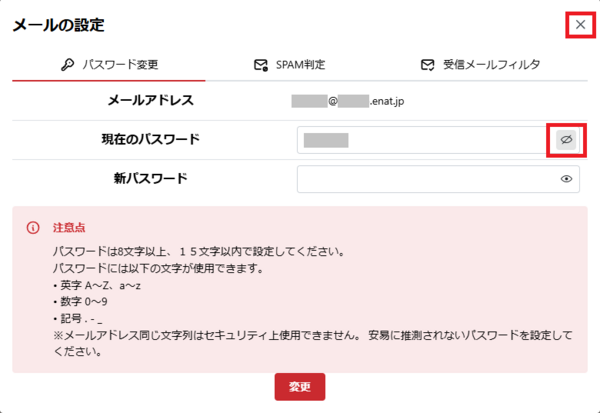Show the new password with eye icon
Image resolution: width=600 pixels, height=413 pixels.
pyautogui.click(x=566, y=179)
